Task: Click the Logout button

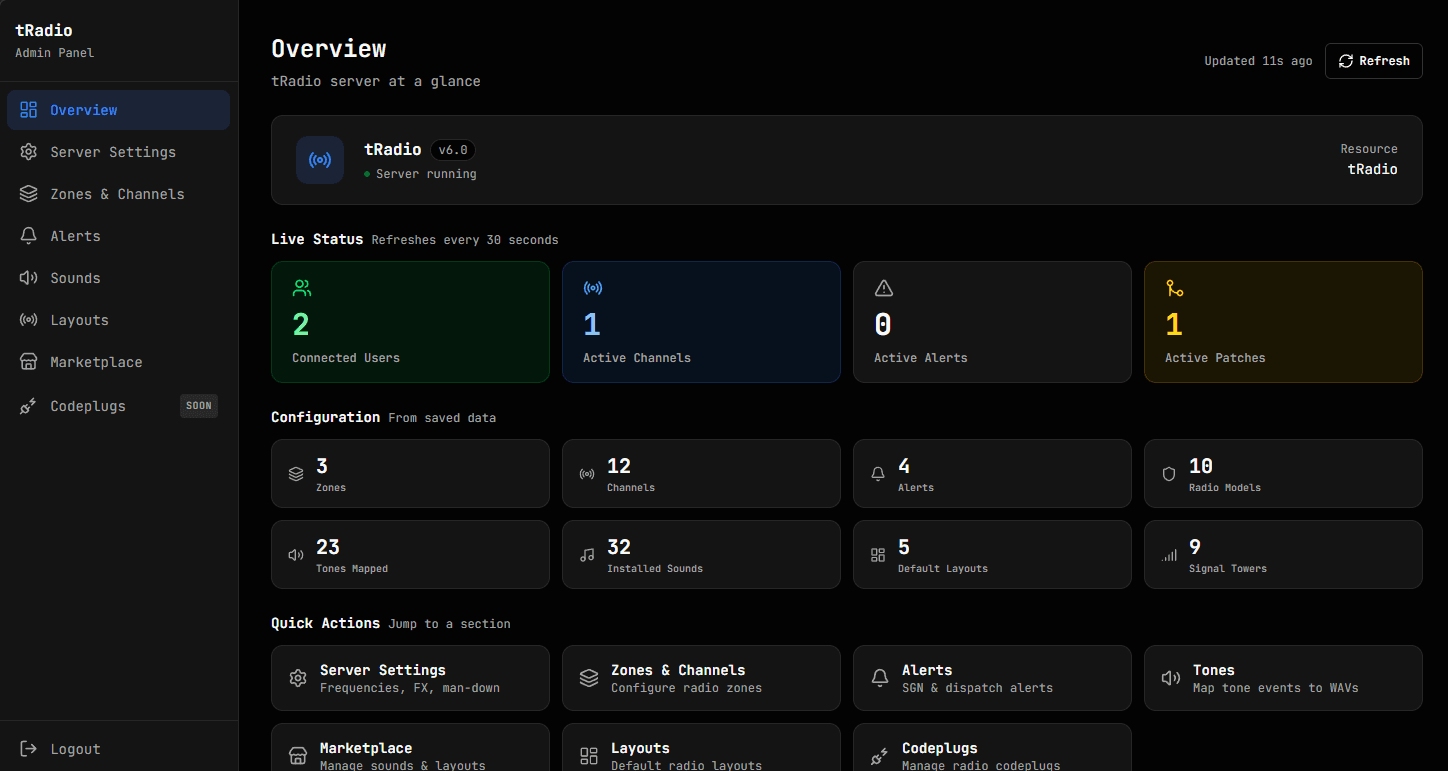Action: (119, 749)
